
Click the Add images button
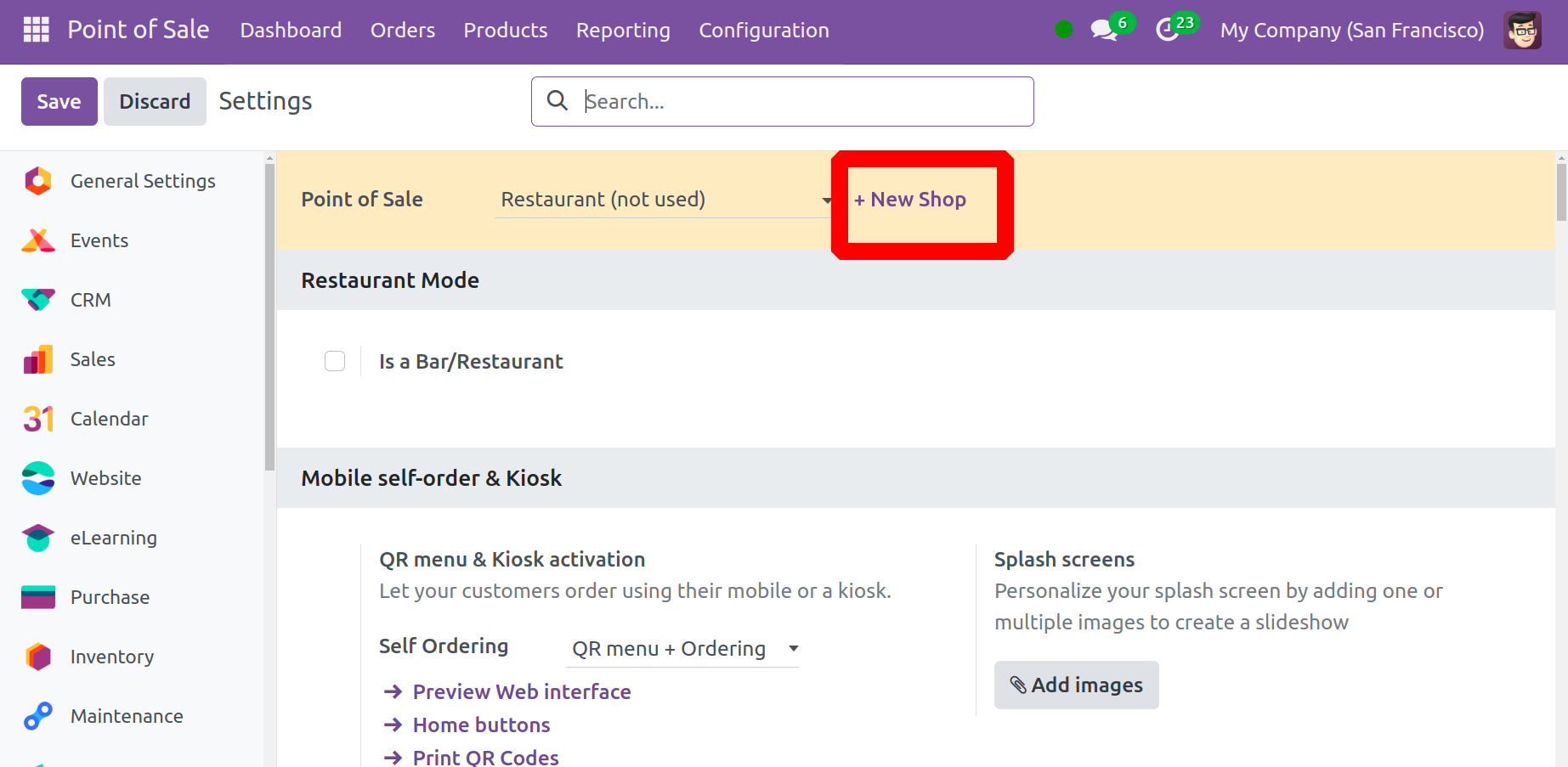(1076, 685)
